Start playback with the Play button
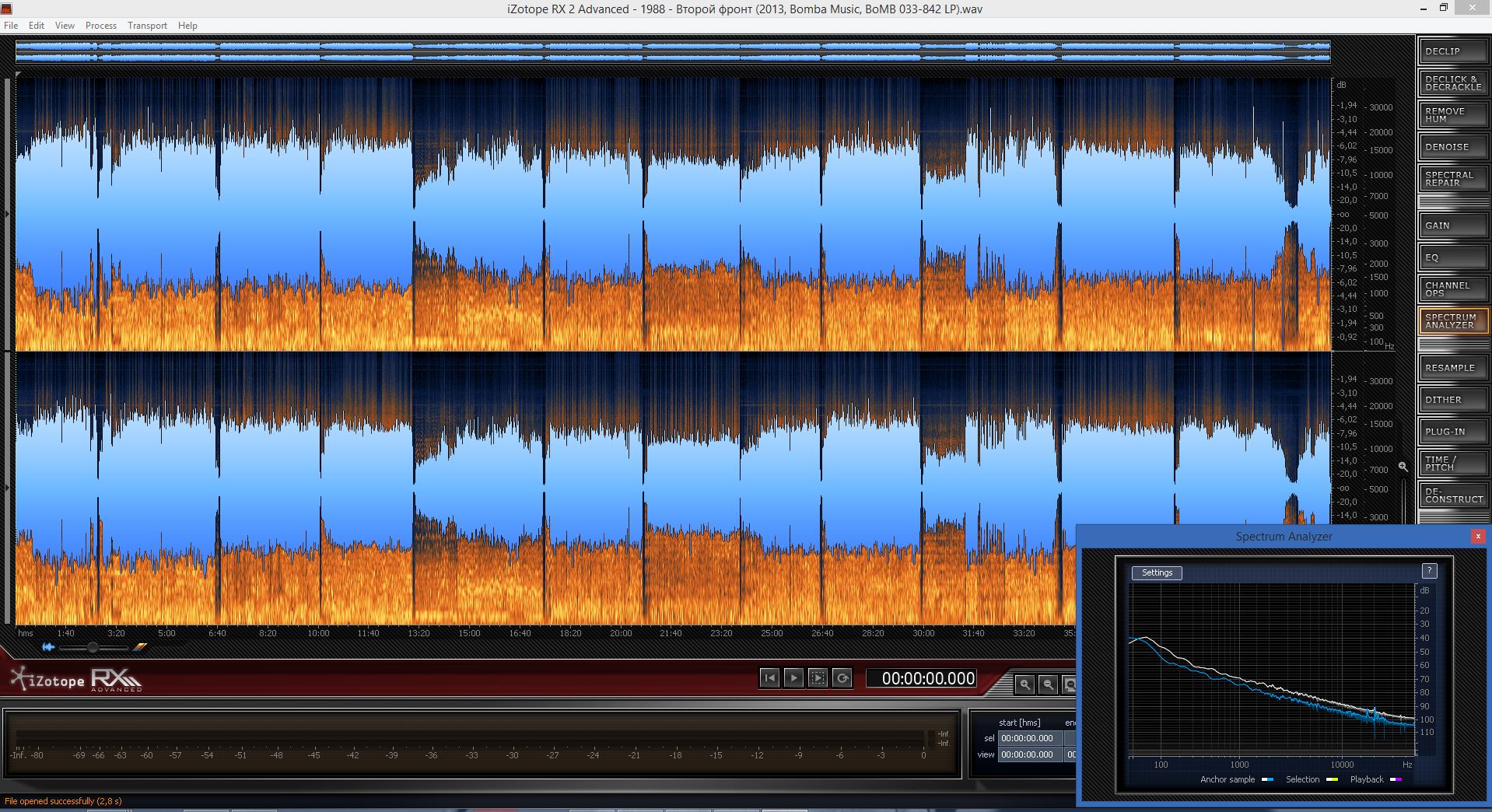The image size is (1492, 812). pyautogui.click(x=793, y=678)
